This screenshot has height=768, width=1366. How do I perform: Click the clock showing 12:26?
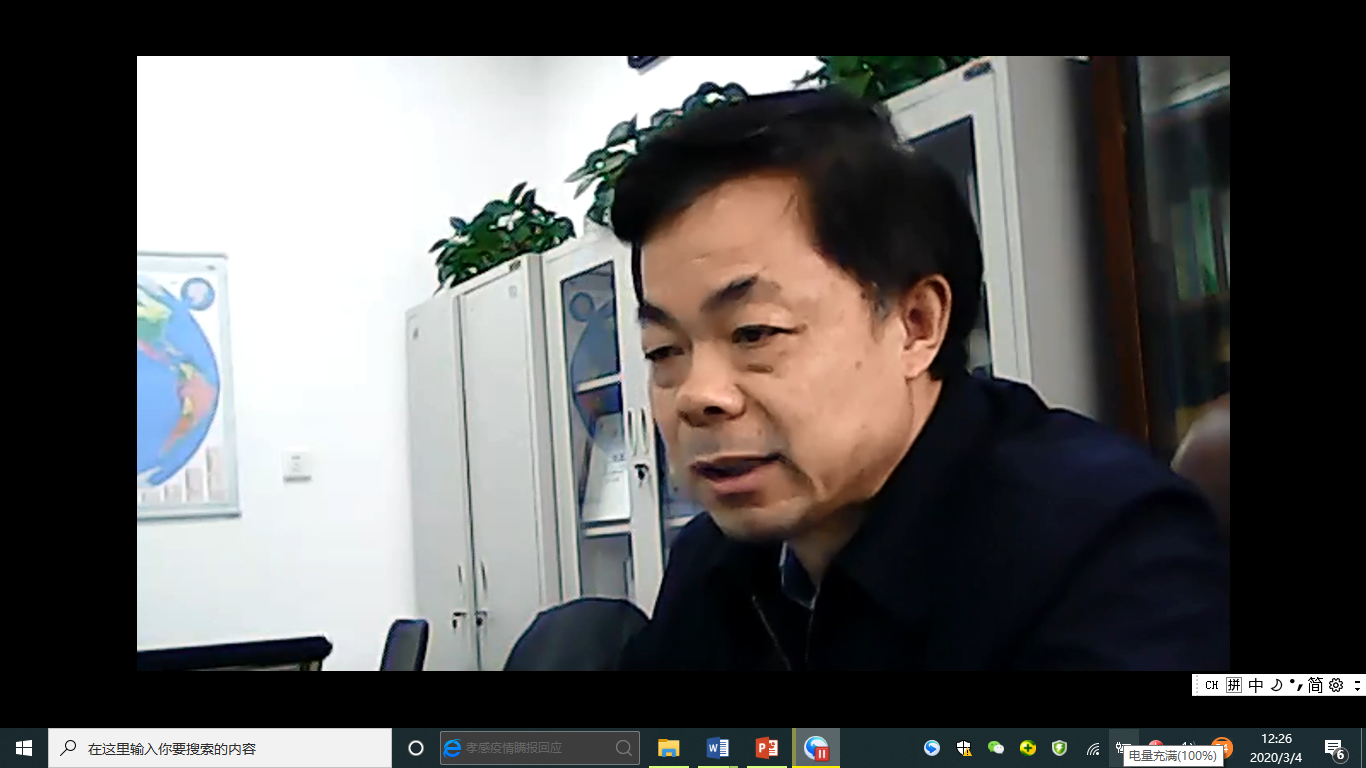pyautogui.click(x=1278, y=748)
